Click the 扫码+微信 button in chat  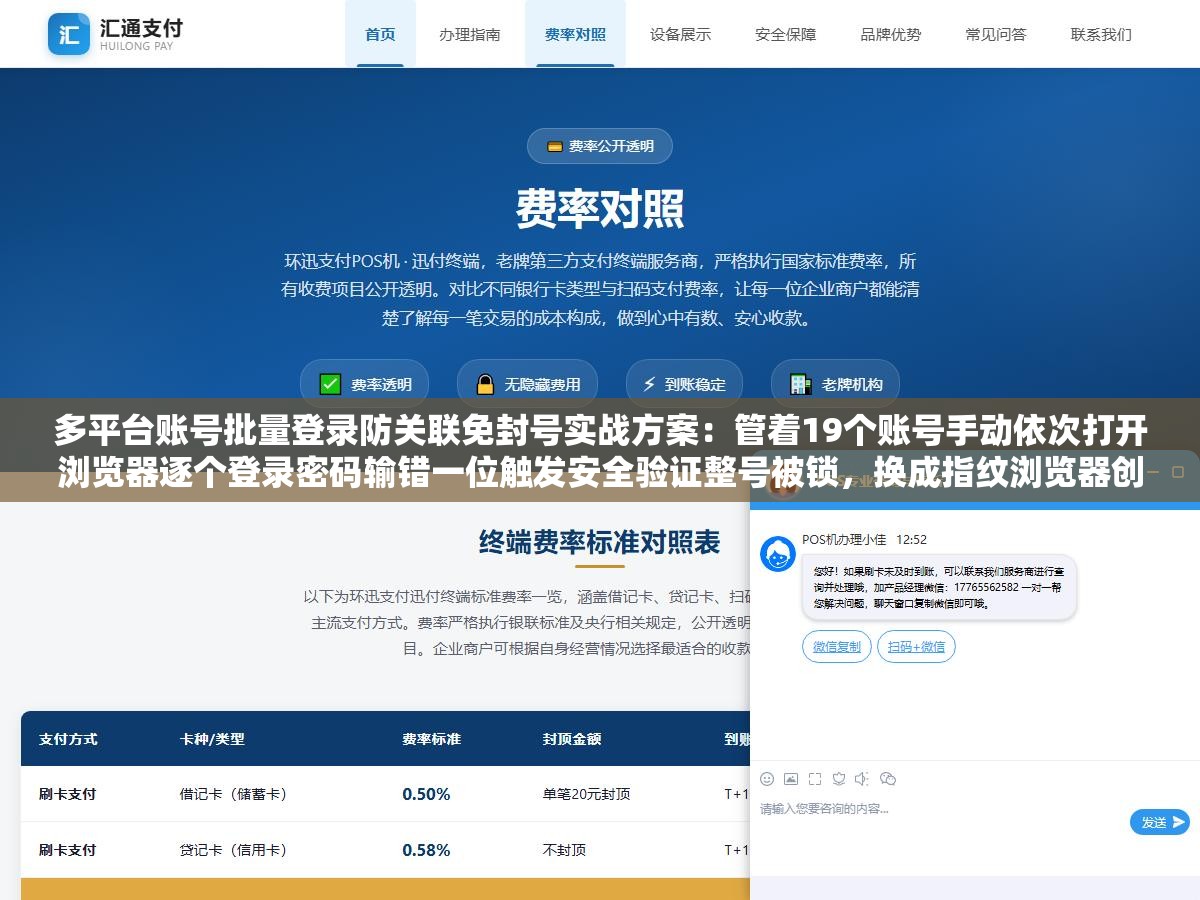click(x=917, y=647)
